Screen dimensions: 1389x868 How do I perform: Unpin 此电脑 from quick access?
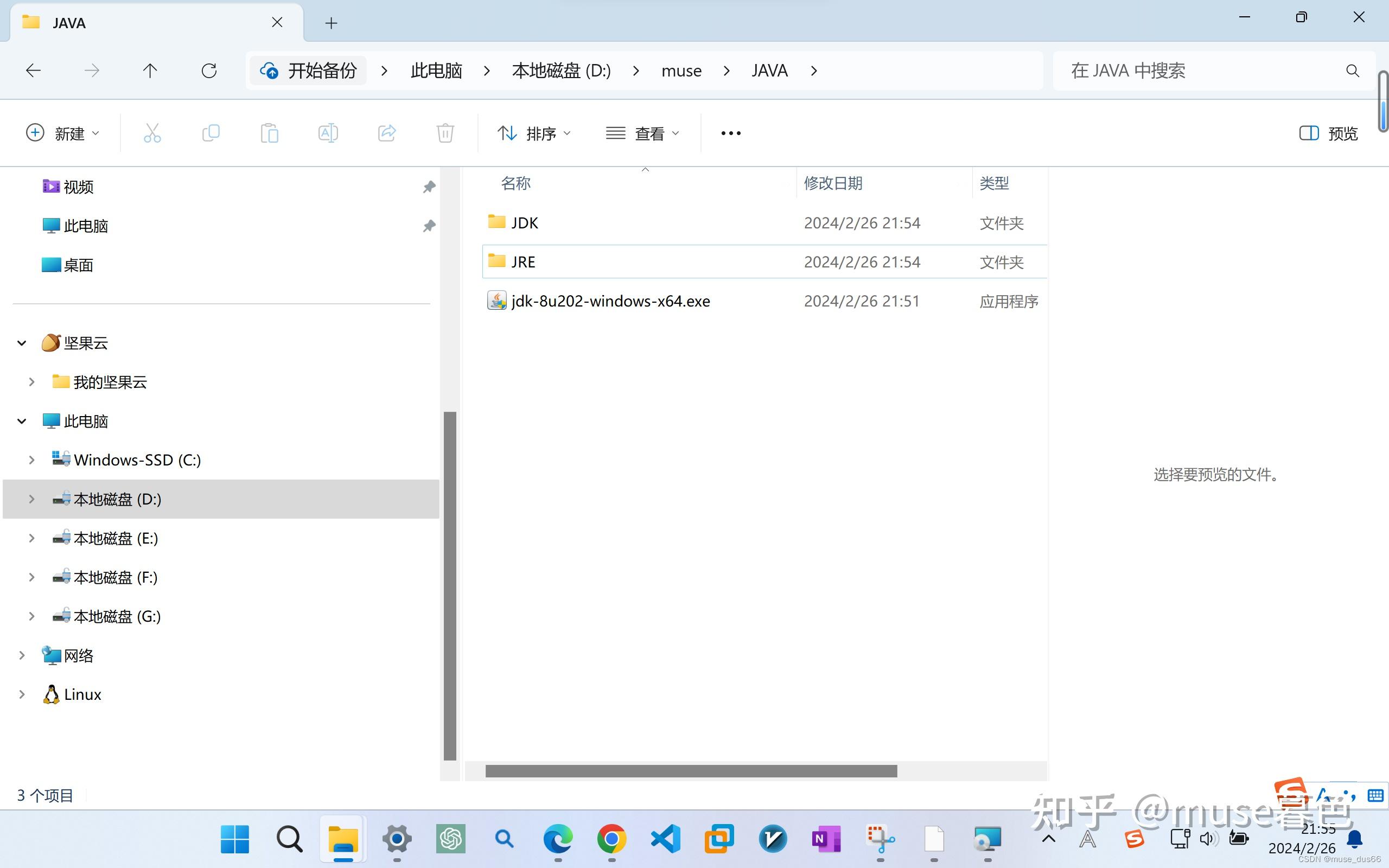pos(428,226)
